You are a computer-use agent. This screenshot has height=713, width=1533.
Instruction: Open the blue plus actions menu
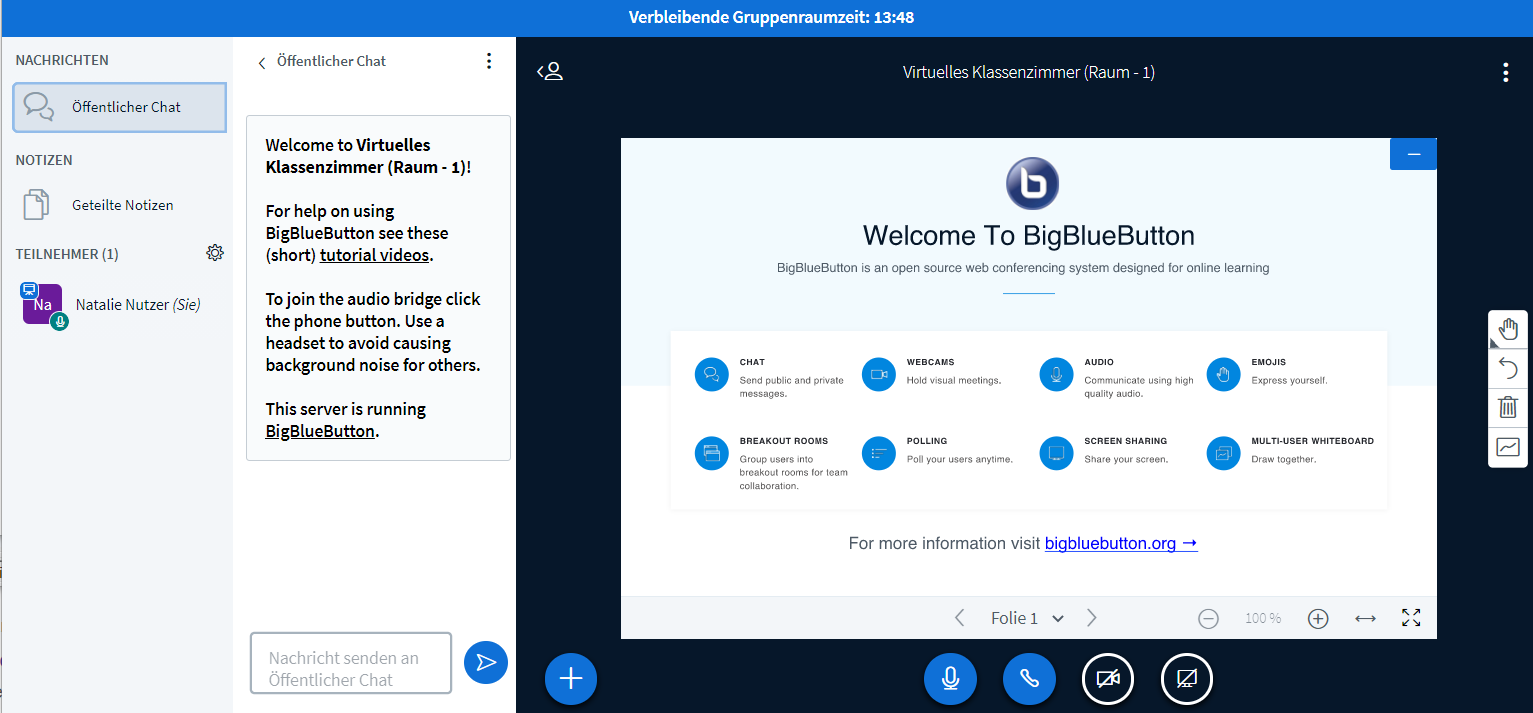pyautogui.click(x=571, y=679)
